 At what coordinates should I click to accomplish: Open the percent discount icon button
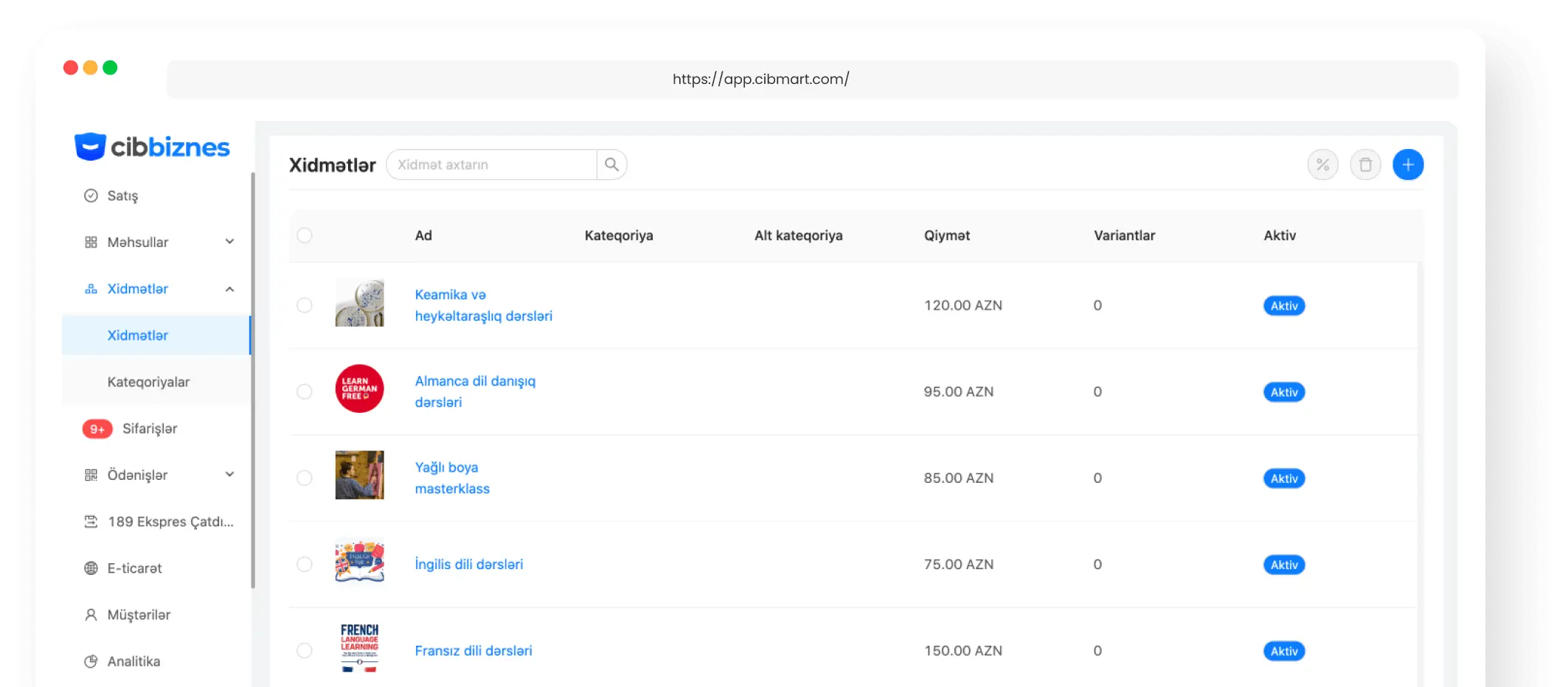(1322, 164)
